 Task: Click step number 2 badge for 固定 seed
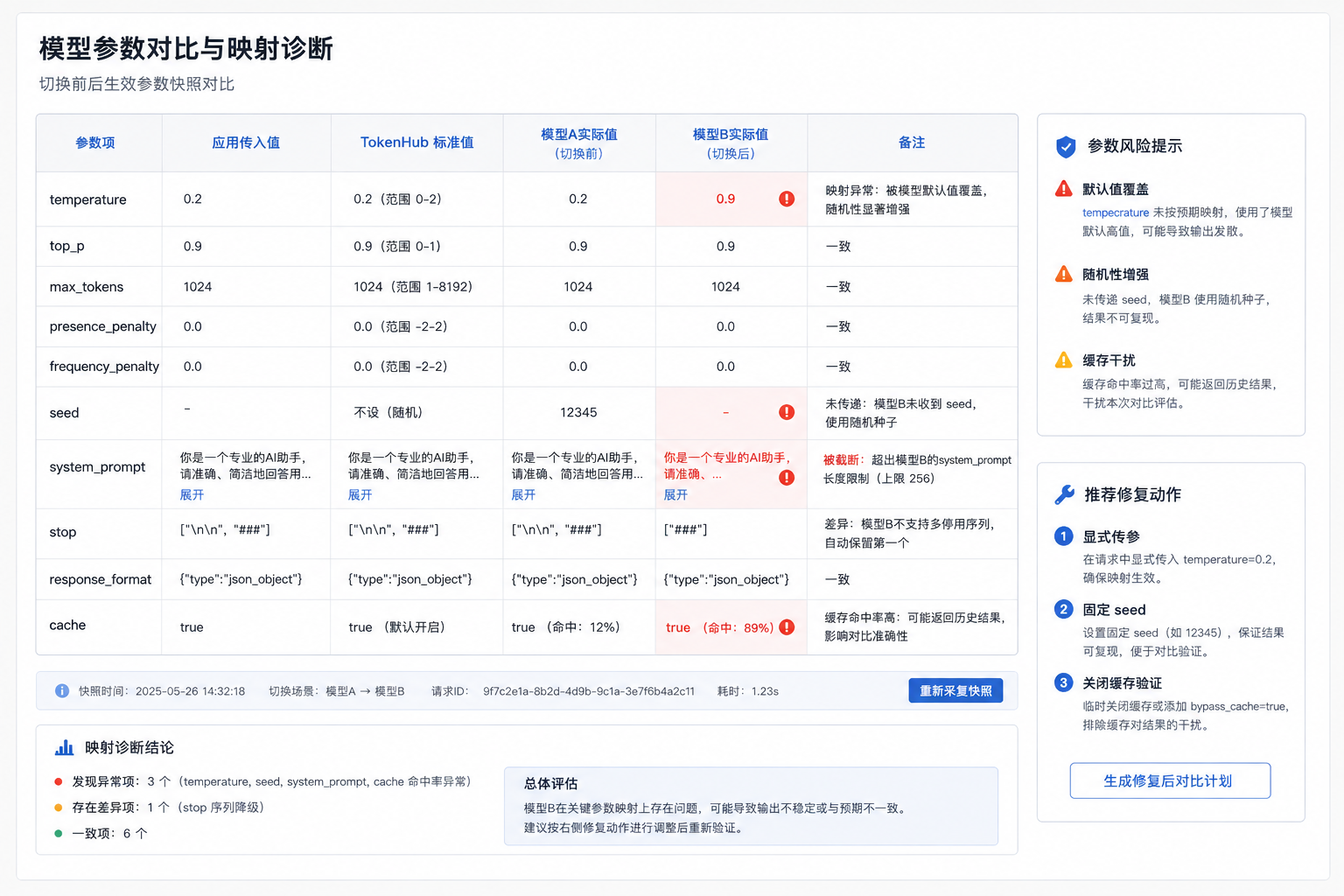1063,609
